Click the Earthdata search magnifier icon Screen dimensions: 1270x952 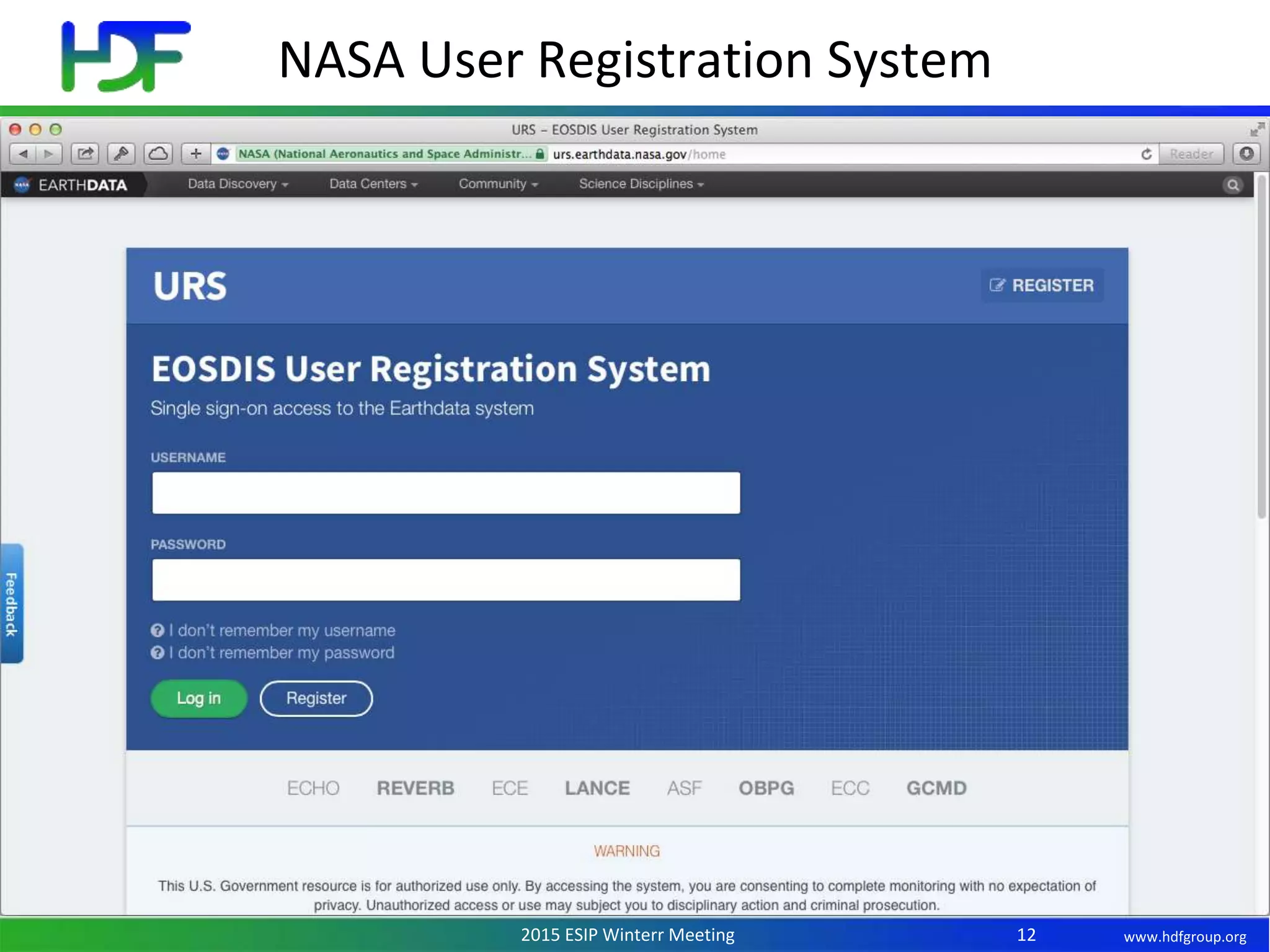(1233, 185)
